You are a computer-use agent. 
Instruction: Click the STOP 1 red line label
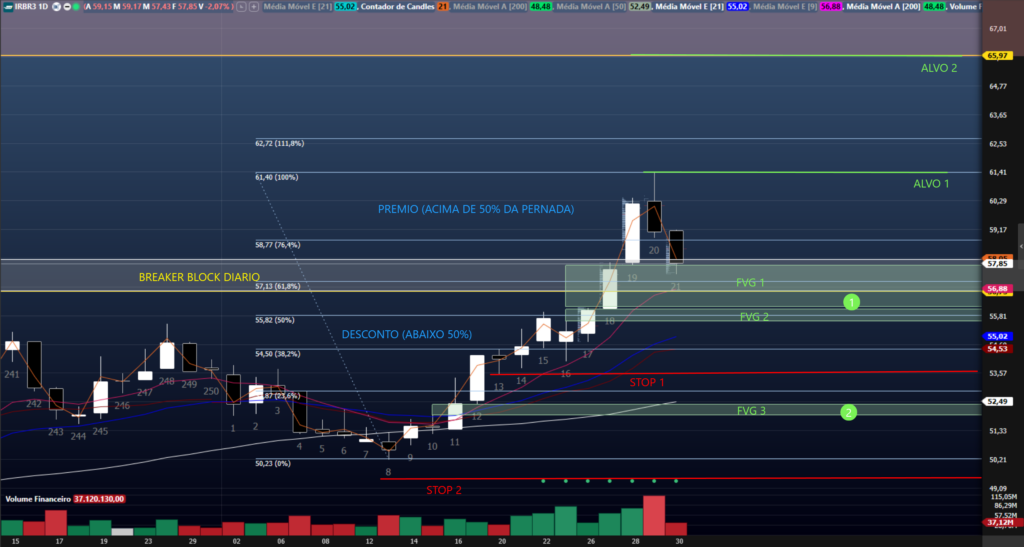pyautogui.click(x=646, y=382)
